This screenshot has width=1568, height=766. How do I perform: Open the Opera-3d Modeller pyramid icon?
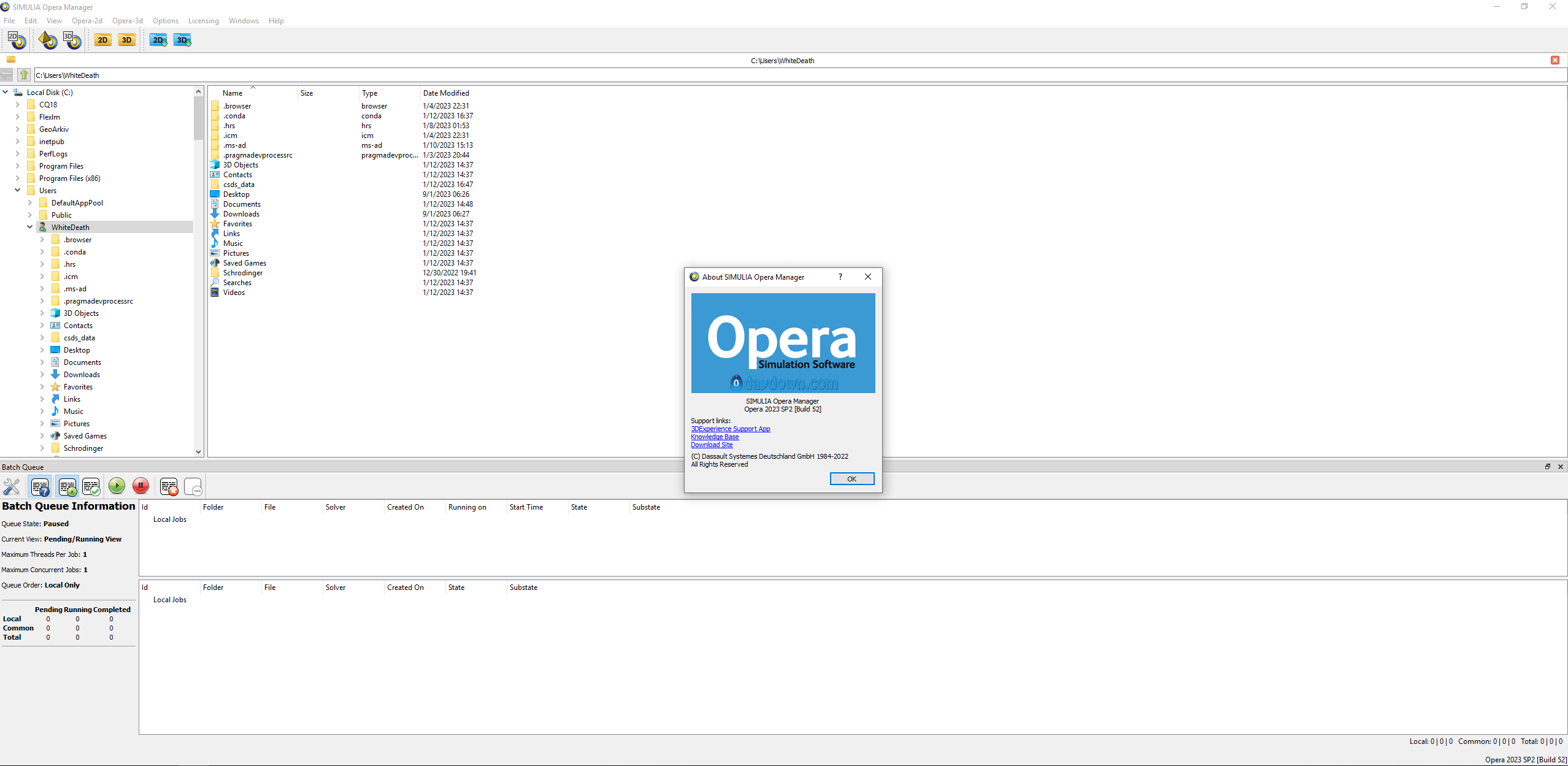pyautogui.click(x=48, y=40)
